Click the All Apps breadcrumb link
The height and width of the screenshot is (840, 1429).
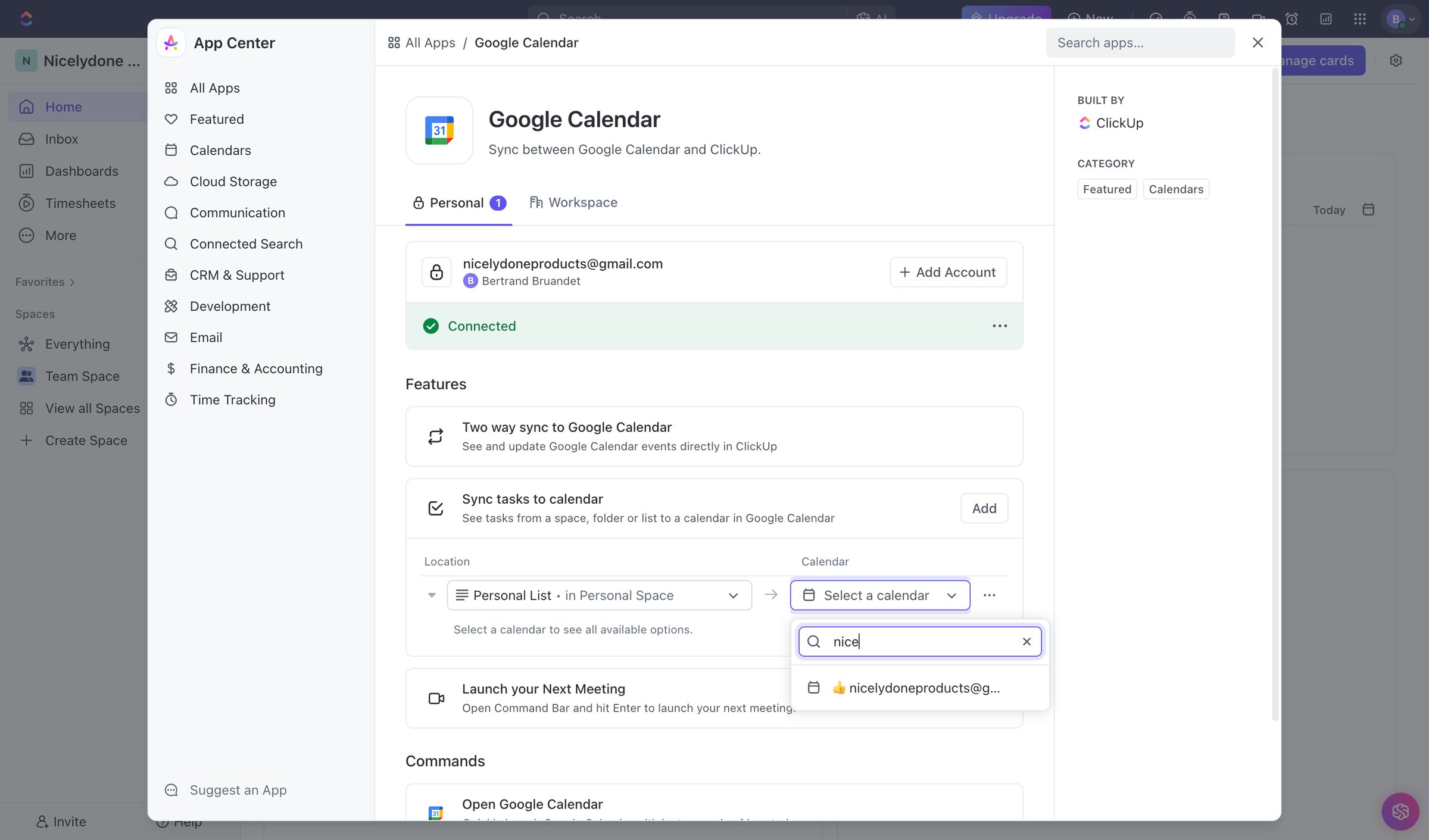(422, 43)
